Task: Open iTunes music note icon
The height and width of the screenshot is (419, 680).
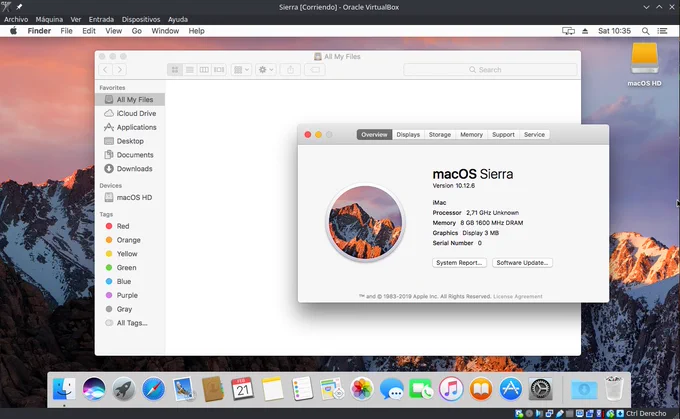Action: pos(451,389)
